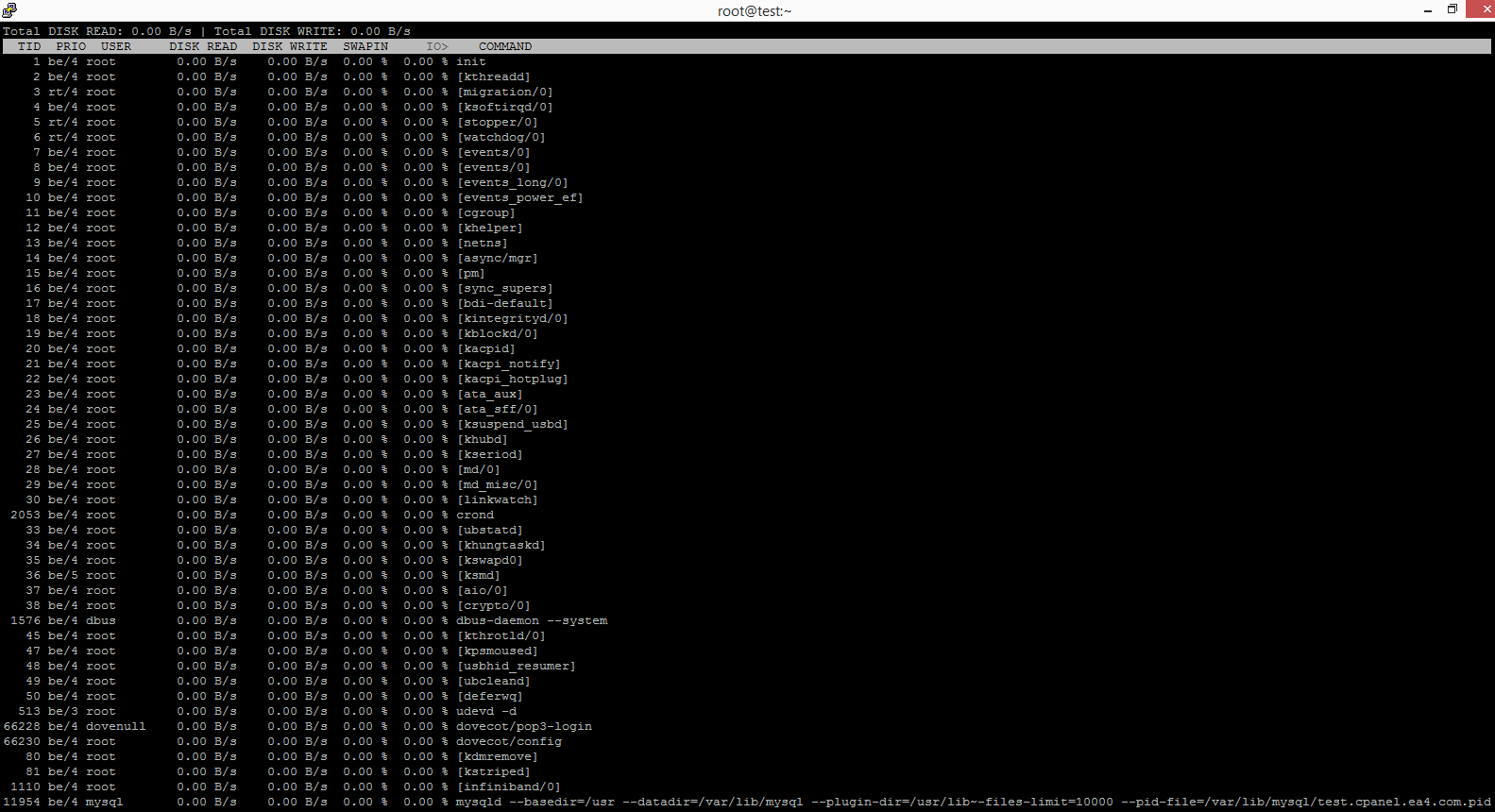Minimize the root@test terminal window
This screenshot has height=812, width=1495.
1427,10
